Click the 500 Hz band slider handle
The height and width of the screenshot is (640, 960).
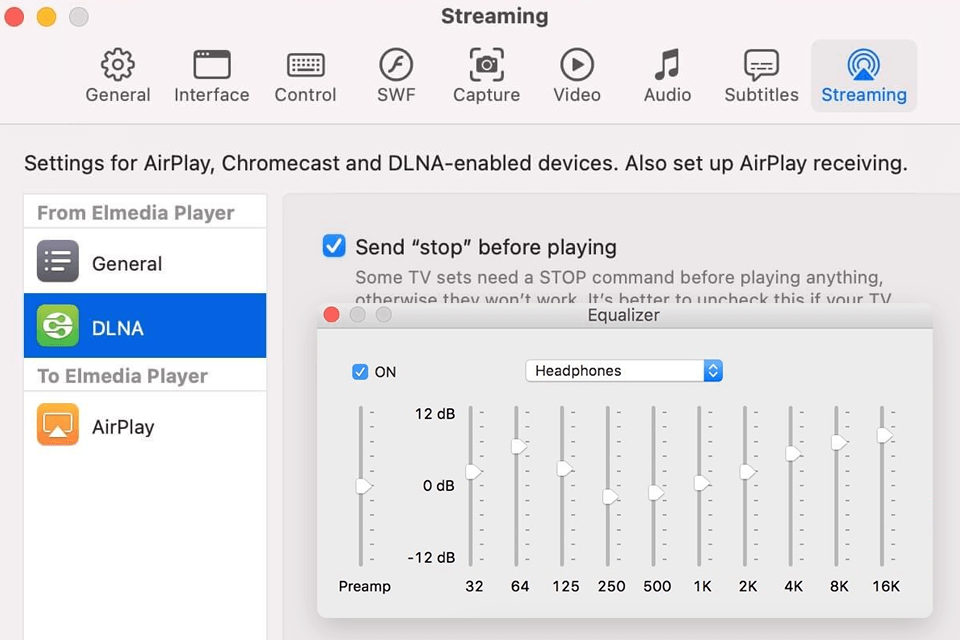(656, 492)
